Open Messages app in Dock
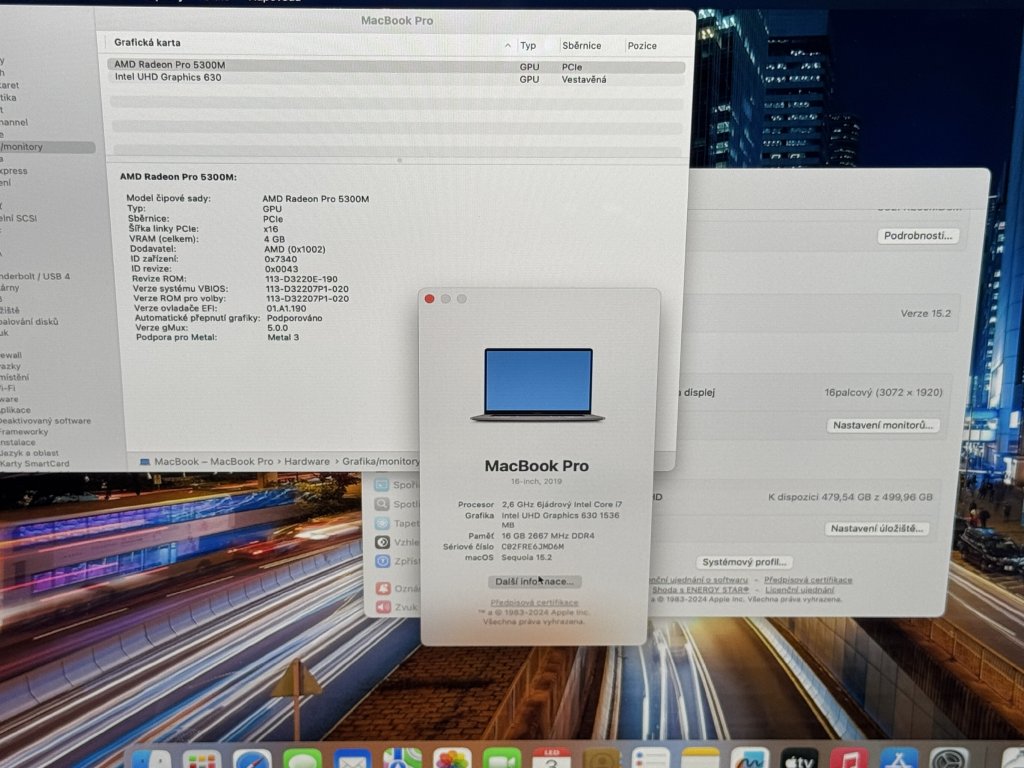The width and height of the screenshot is (1024, 768). coord(302,760)
